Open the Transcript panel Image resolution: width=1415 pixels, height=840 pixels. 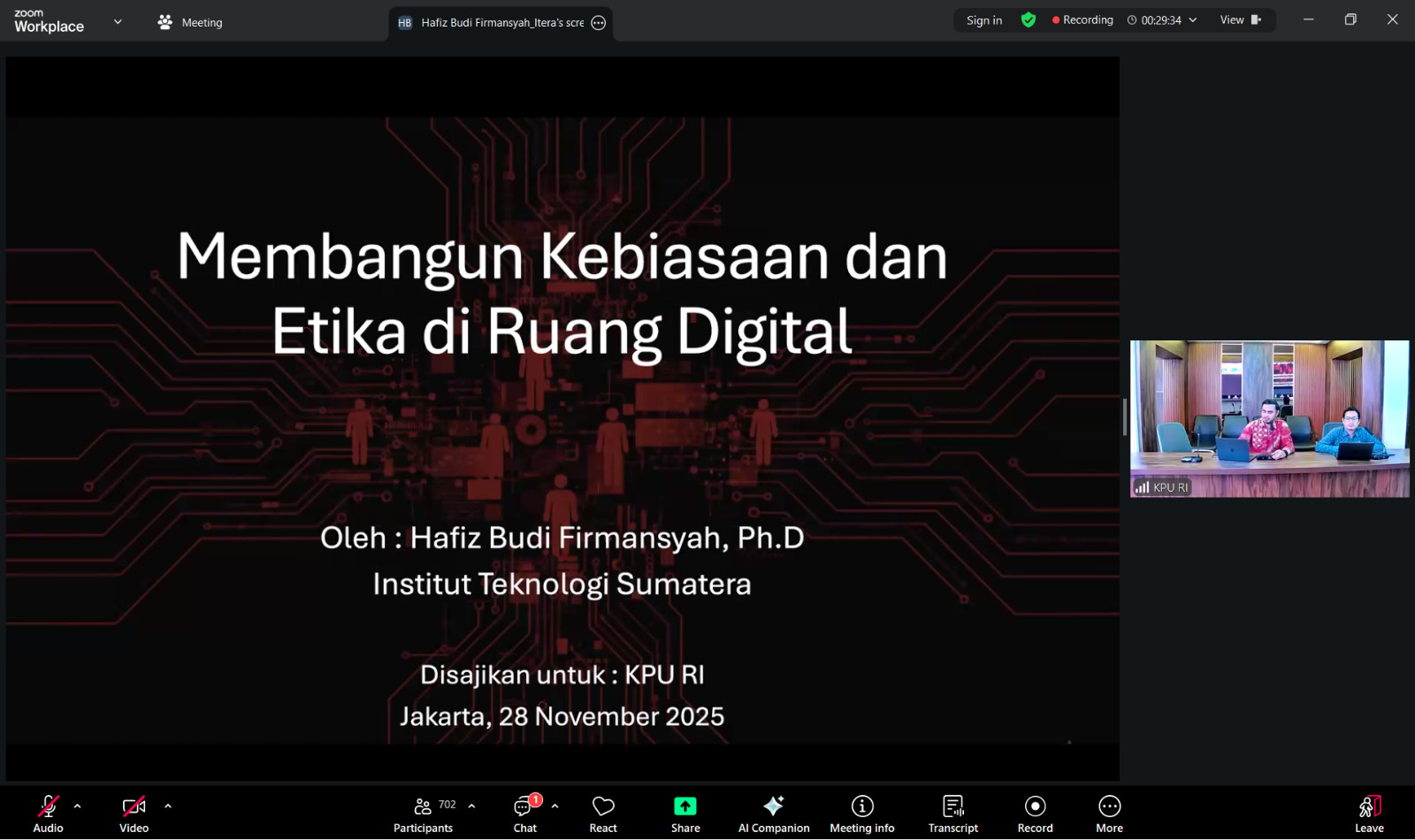953,813
